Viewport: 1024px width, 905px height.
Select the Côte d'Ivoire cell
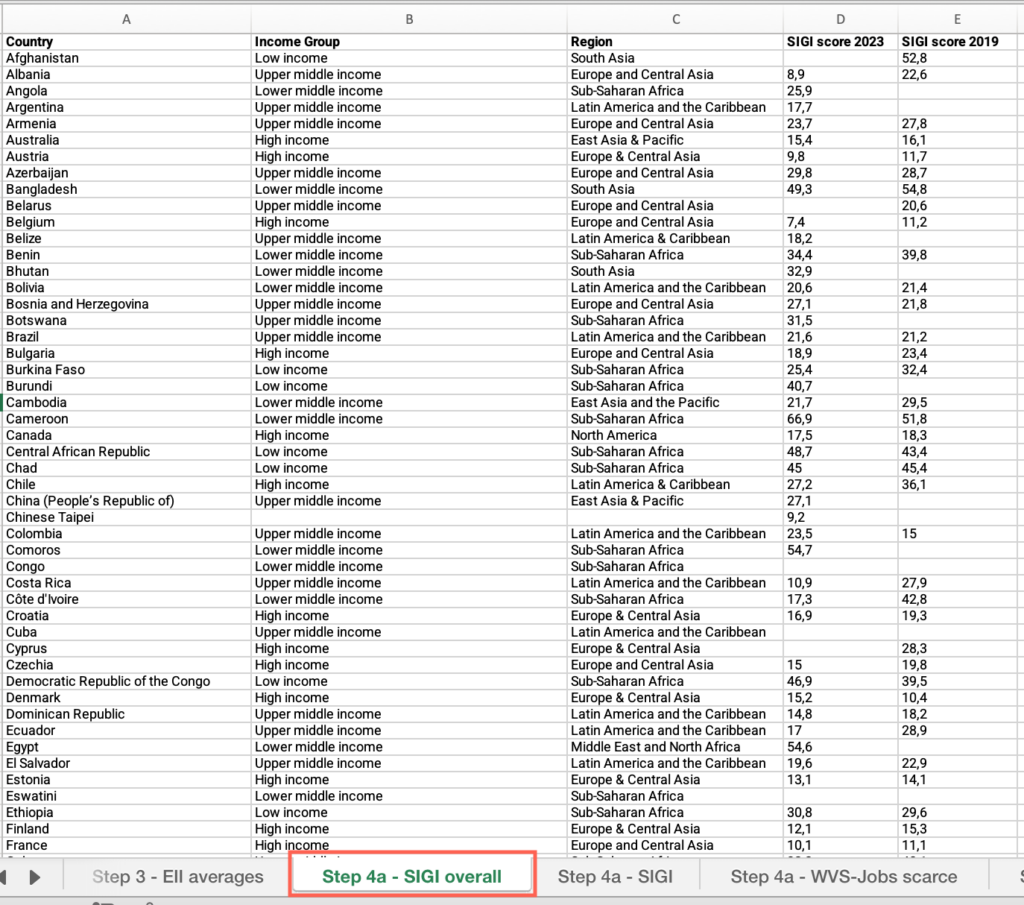(127, 599)
